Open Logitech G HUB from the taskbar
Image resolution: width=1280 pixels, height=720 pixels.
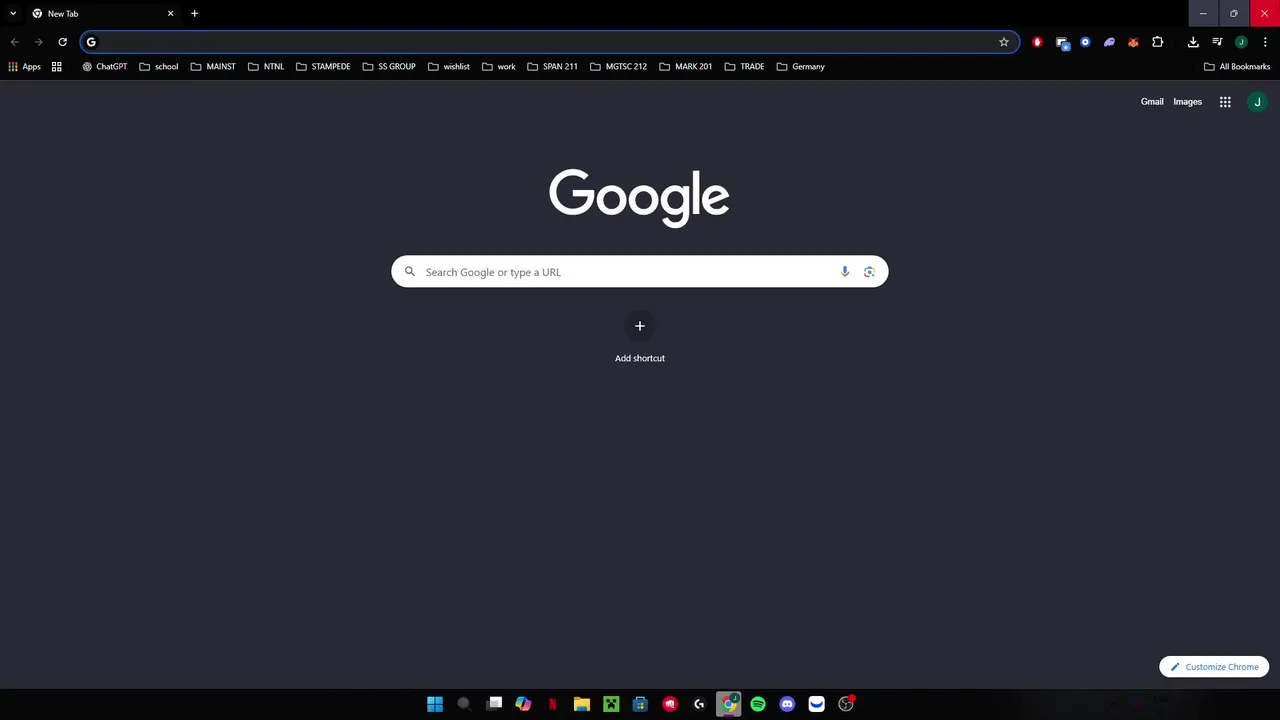(699, 704)
